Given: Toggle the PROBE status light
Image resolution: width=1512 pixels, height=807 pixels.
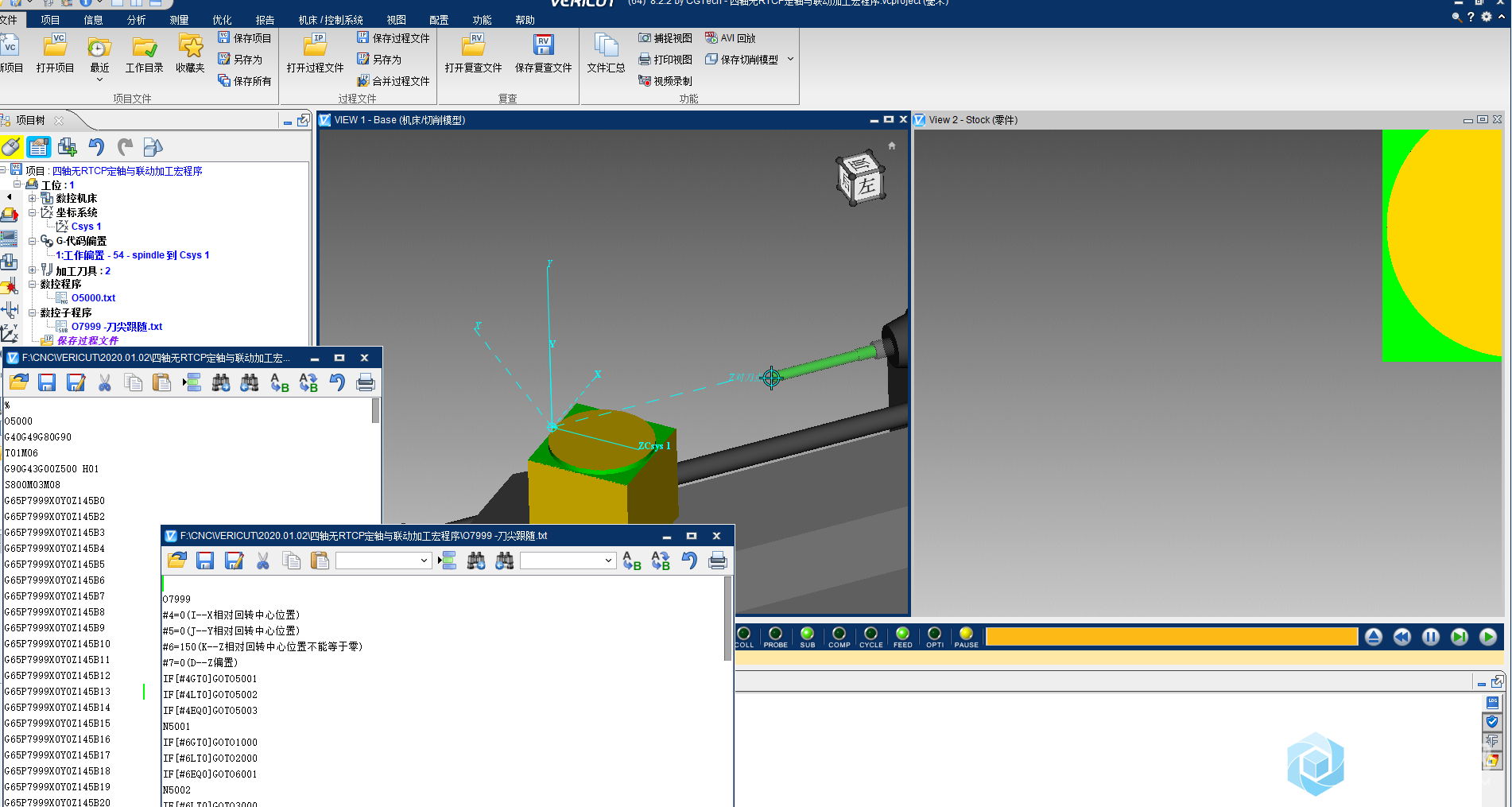Looking at the screenshot, I should tap(775, 637).
